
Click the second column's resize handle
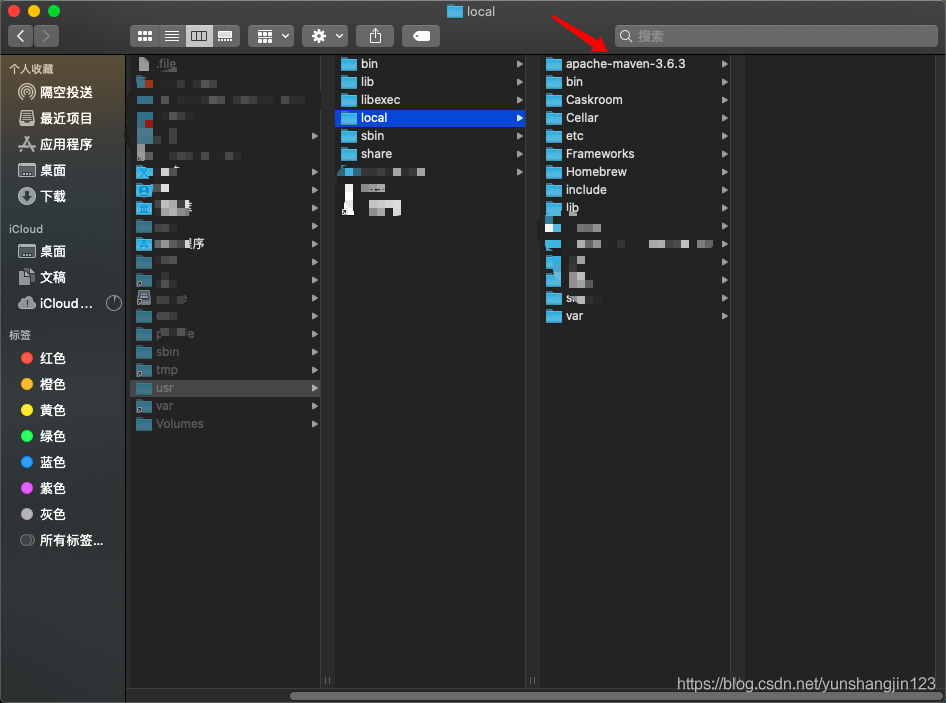(x=532, y=680)
